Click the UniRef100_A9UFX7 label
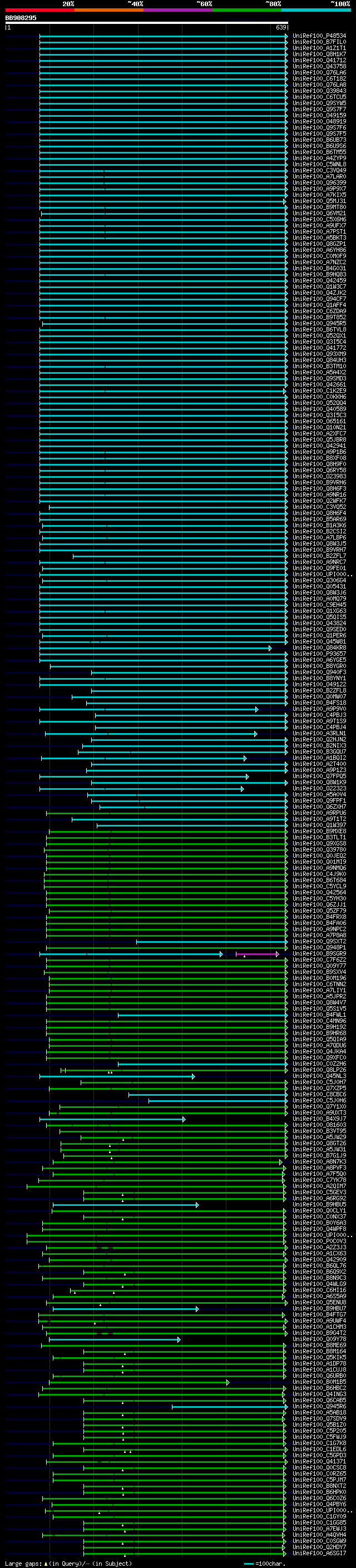The height and width of the screenshot is (1568, 356). click(x=319, y=225)
